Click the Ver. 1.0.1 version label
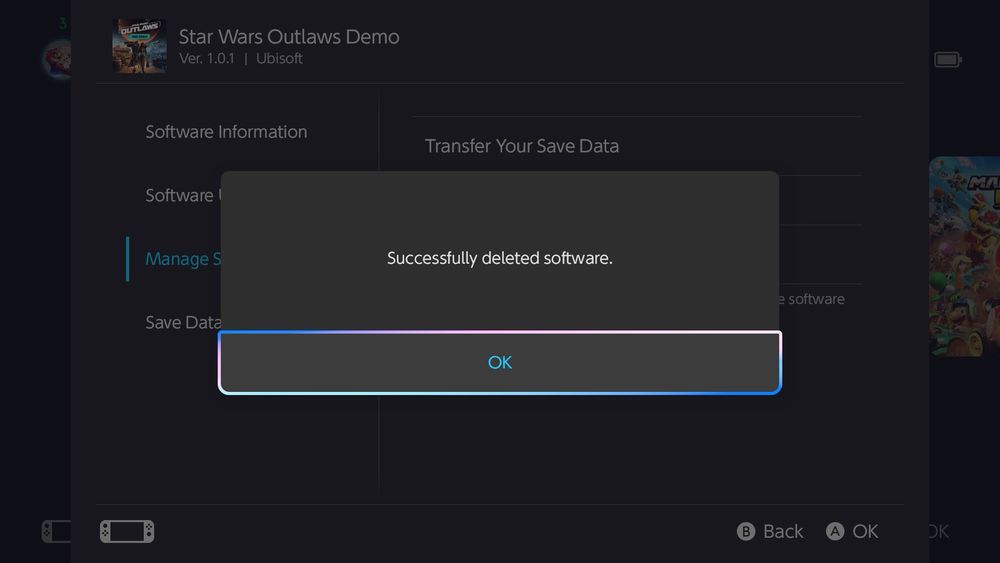The width and height of the screenshot is (1000, 563). click(206, 59)
